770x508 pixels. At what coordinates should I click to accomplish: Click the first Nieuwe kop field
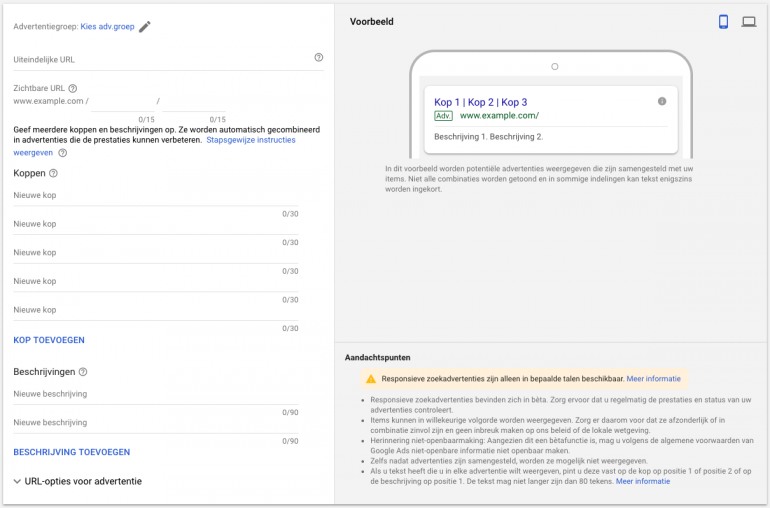pyautogui.click(x=155, y=196)
